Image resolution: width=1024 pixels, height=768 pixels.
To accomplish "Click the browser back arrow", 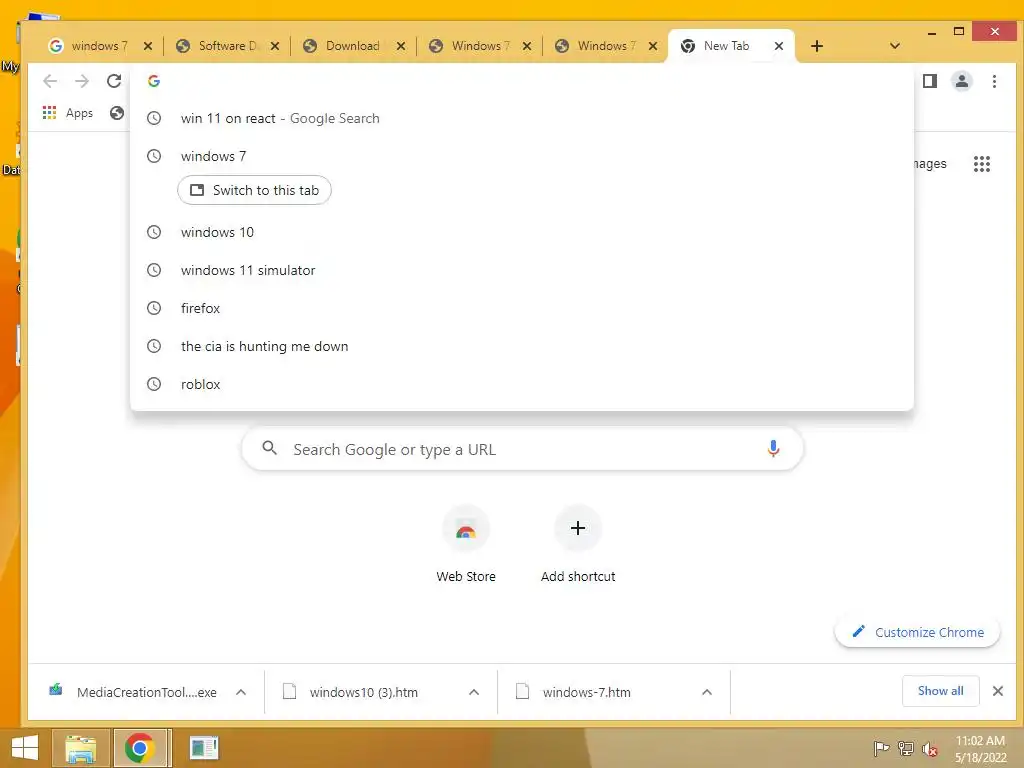I will click(x=50, y=81).
